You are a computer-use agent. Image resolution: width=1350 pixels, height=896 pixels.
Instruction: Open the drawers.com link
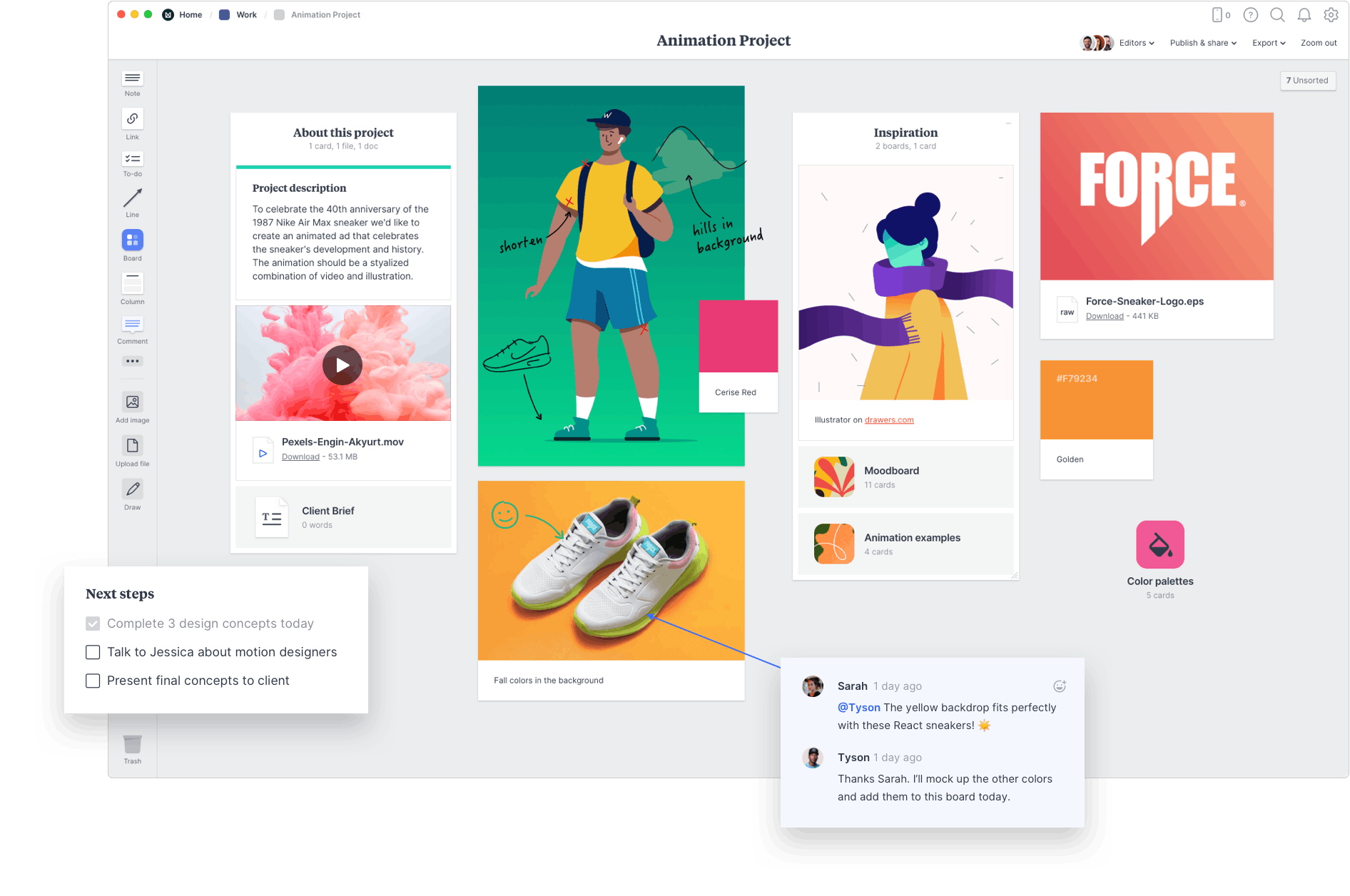[x=889, y=419]
